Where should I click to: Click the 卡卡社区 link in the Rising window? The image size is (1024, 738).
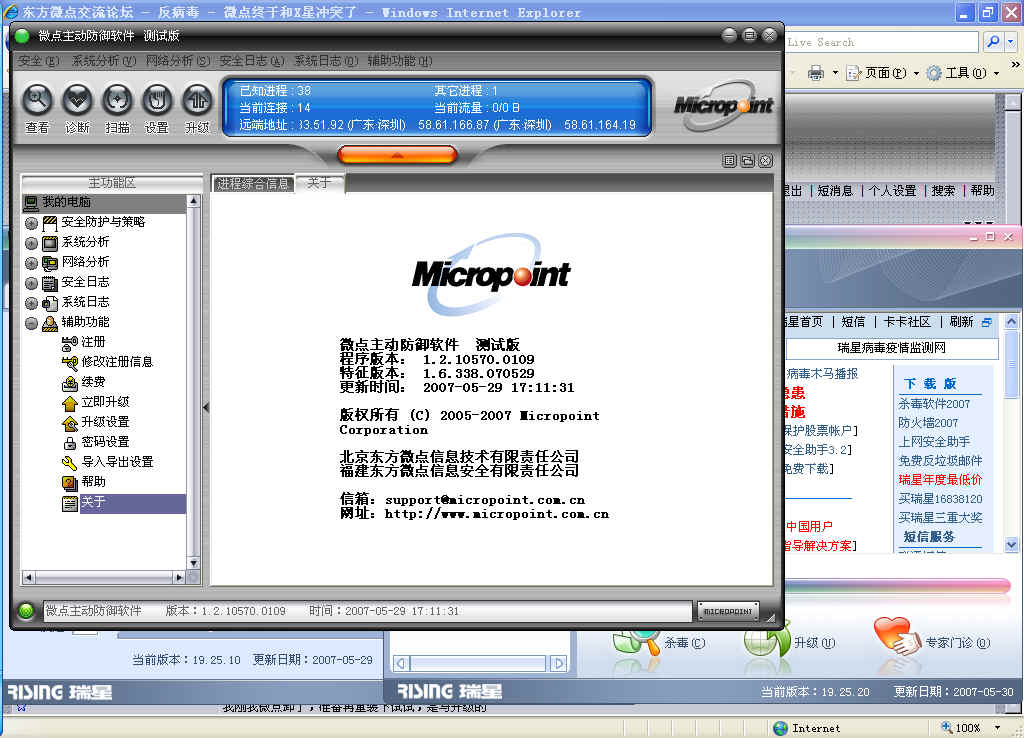click(907, 322)
